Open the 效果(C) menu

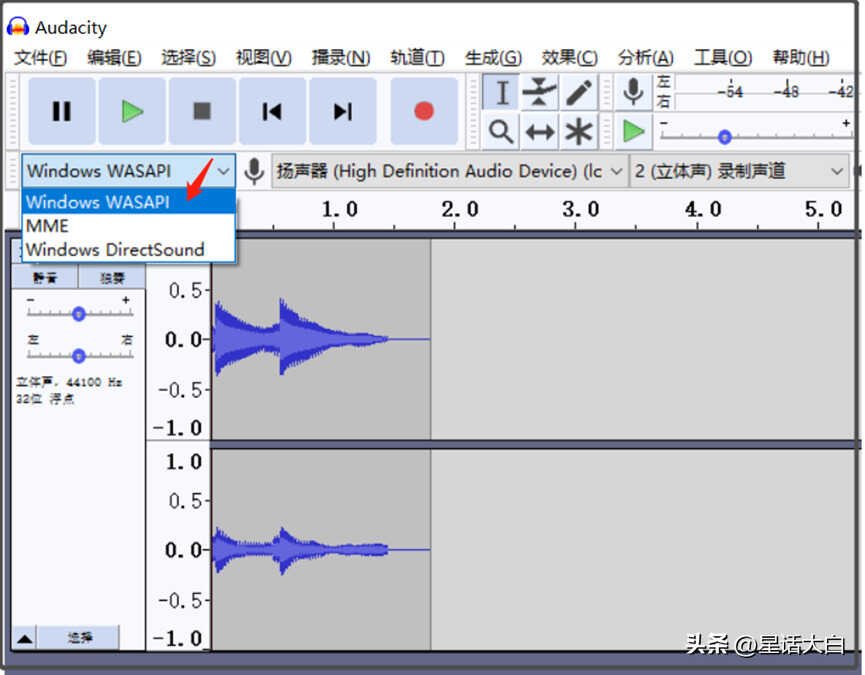(569, 57)
